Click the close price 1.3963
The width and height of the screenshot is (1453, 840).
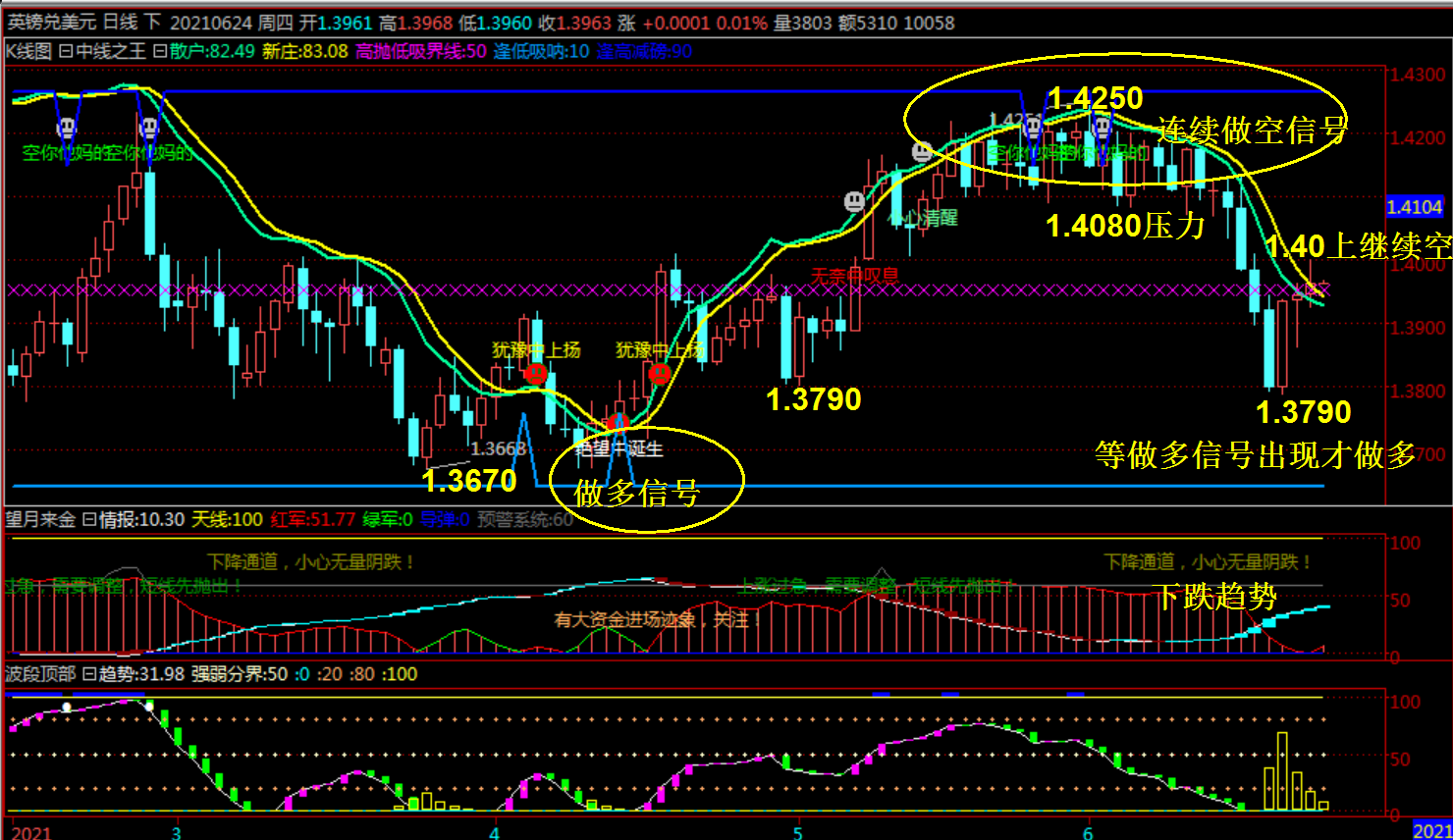(584, 22)
